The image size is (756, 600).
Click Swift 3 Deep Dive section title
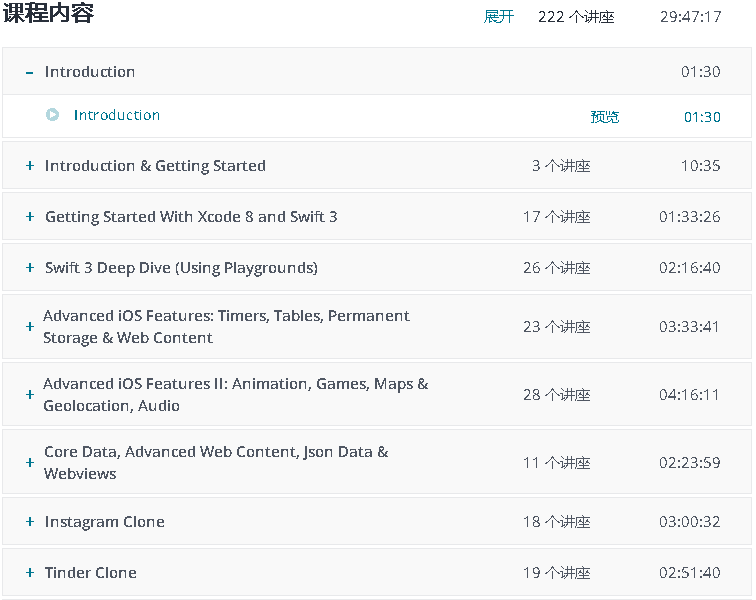181,268
